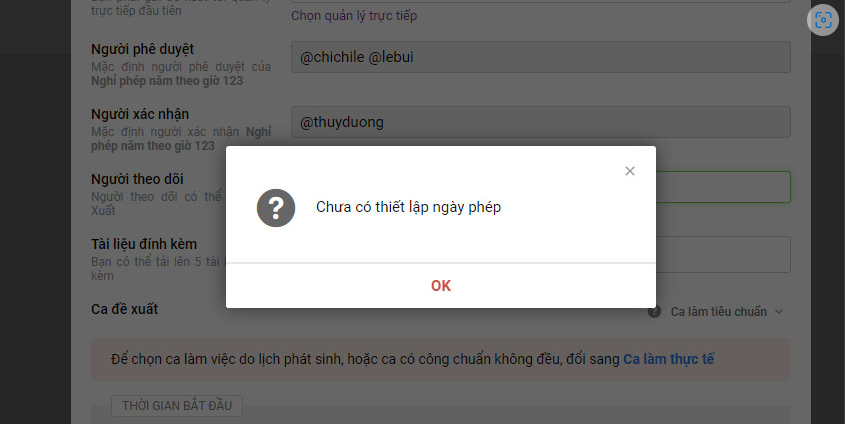Click the Người phê duyệt field with @chichile
The width and height of the screenshot is (845, 424).
click(541, 57)
